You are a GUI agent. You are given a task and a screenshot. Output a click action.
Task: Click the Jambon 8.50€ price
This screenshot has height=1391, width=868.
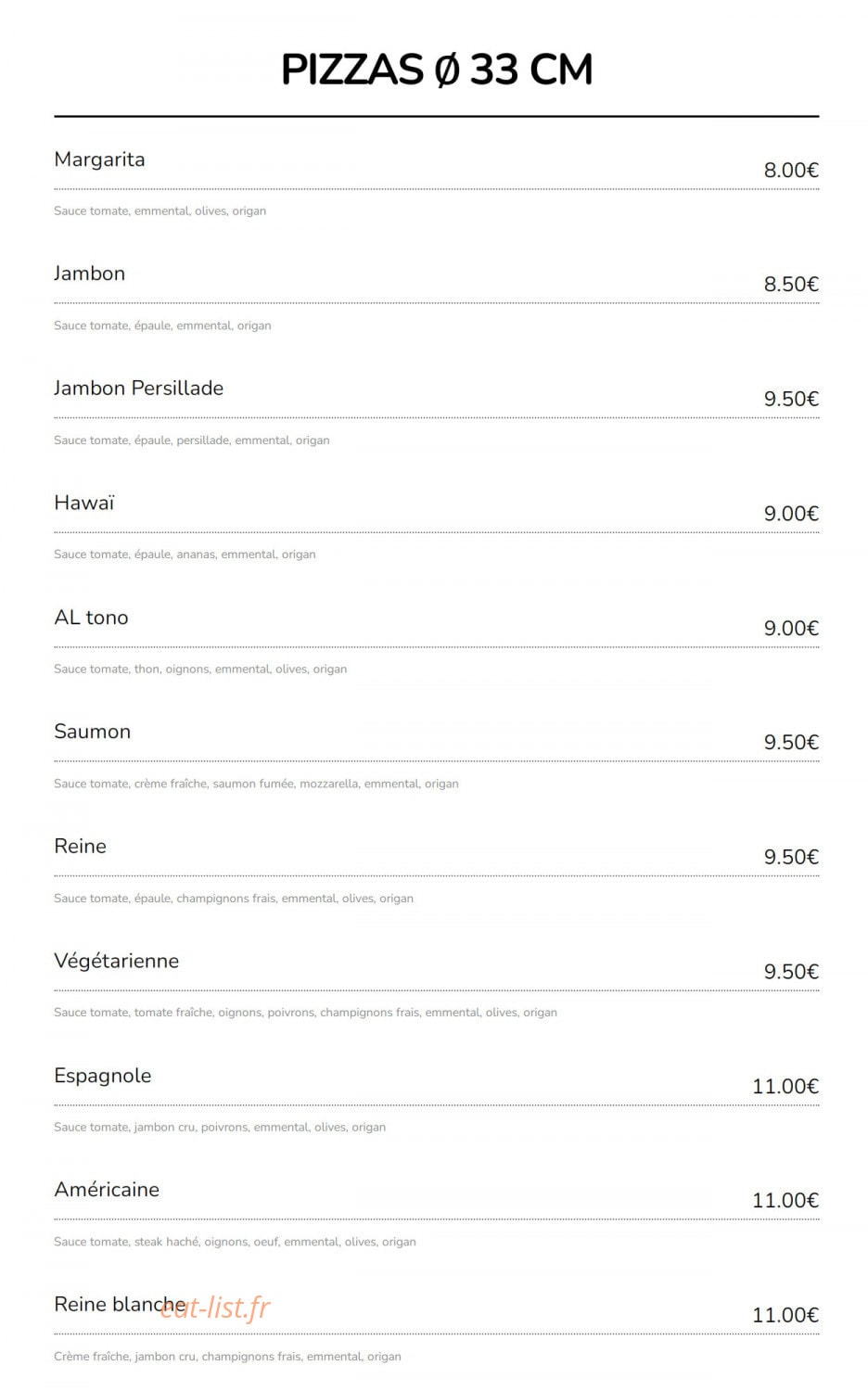point(791,284)
